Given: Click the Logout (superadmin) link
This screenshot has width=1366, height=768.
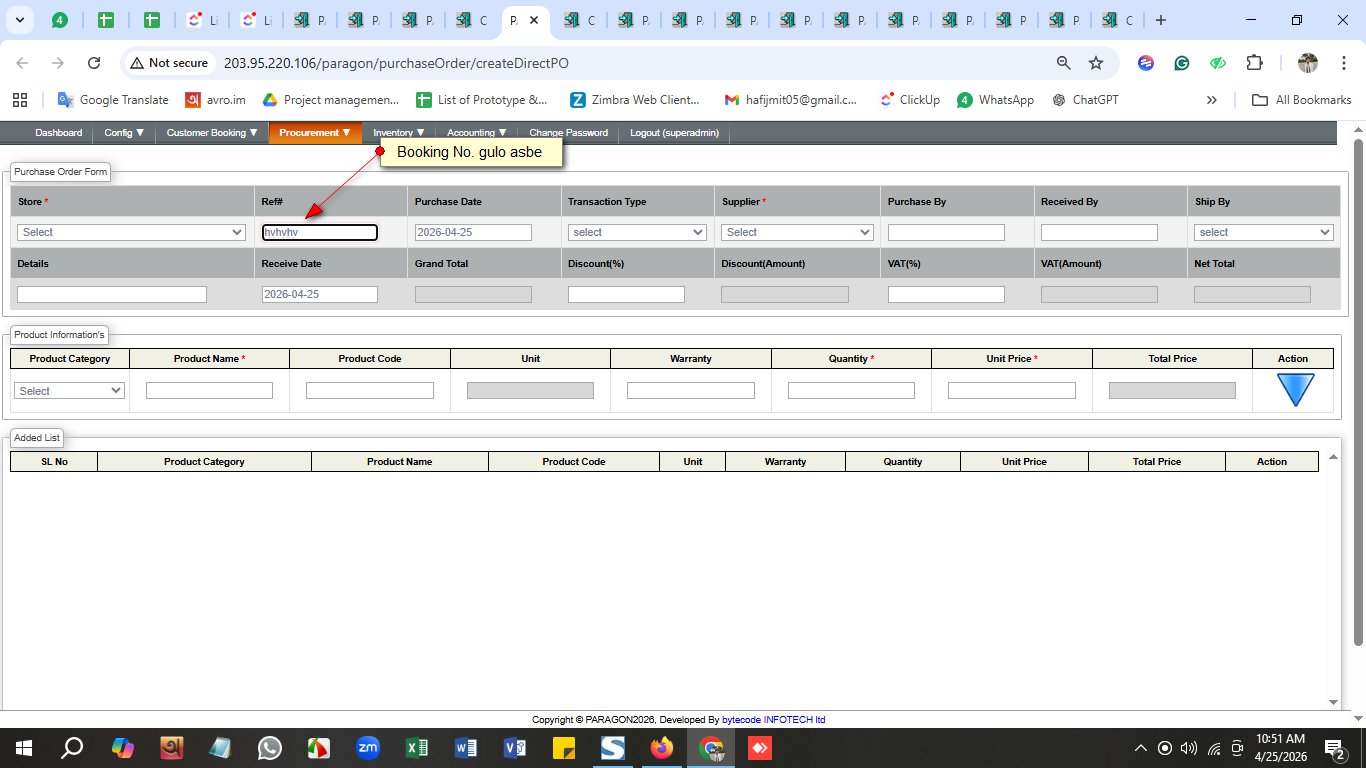Looking at the screenshot, I should tap(675, 133).
